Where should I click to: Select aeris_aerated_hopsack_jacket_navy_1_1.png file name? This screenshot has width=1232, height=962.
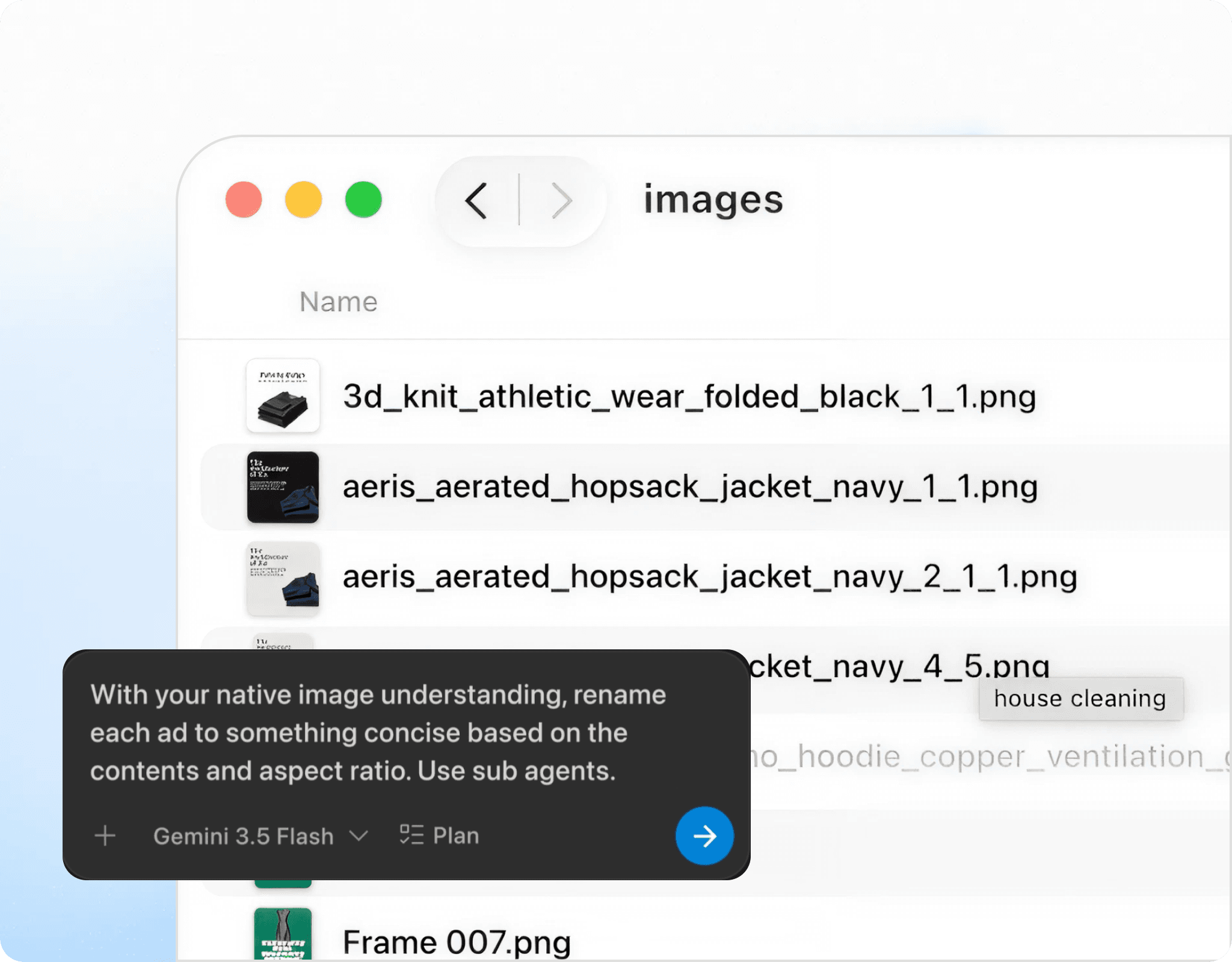(x=690, y=487)
